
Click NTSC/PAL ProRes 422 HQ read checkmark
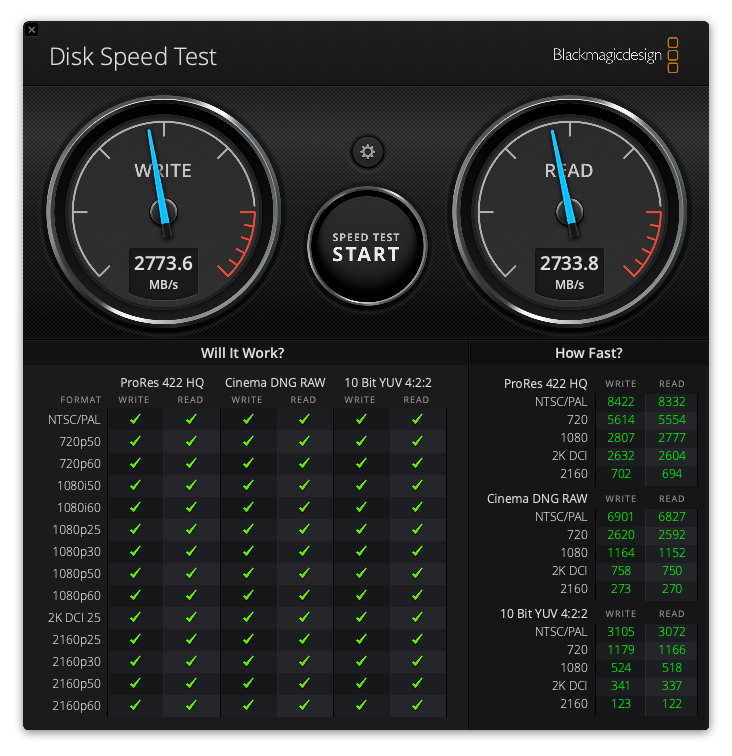click(x=191, y=419)
